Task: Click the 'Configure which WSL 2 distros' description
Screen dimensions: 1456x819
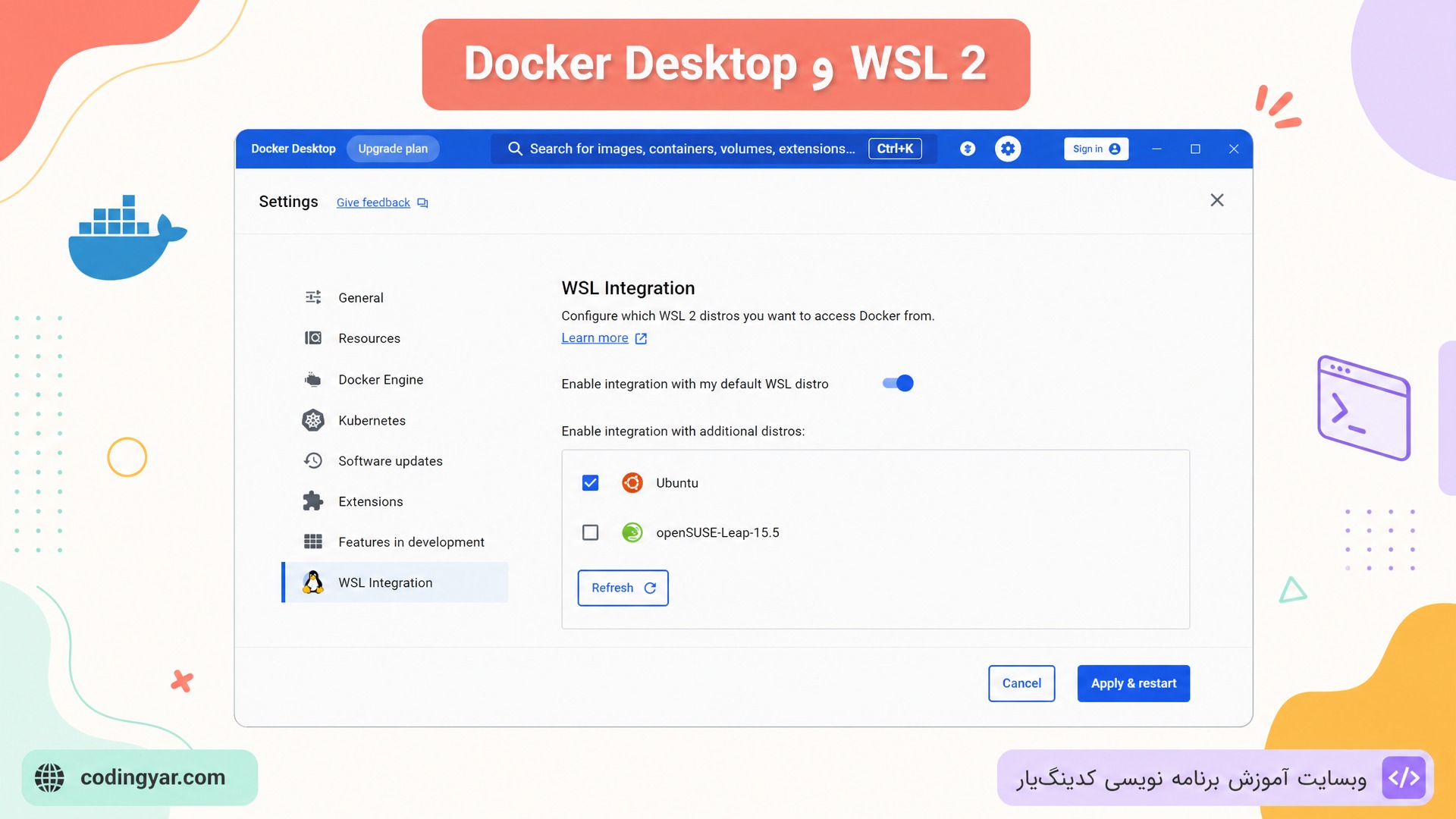Action: [748, 315]
